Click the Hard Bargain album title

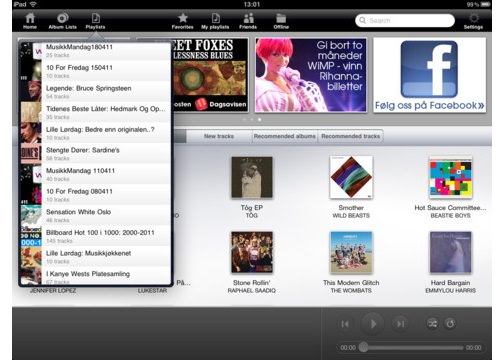tap(450, 283)
